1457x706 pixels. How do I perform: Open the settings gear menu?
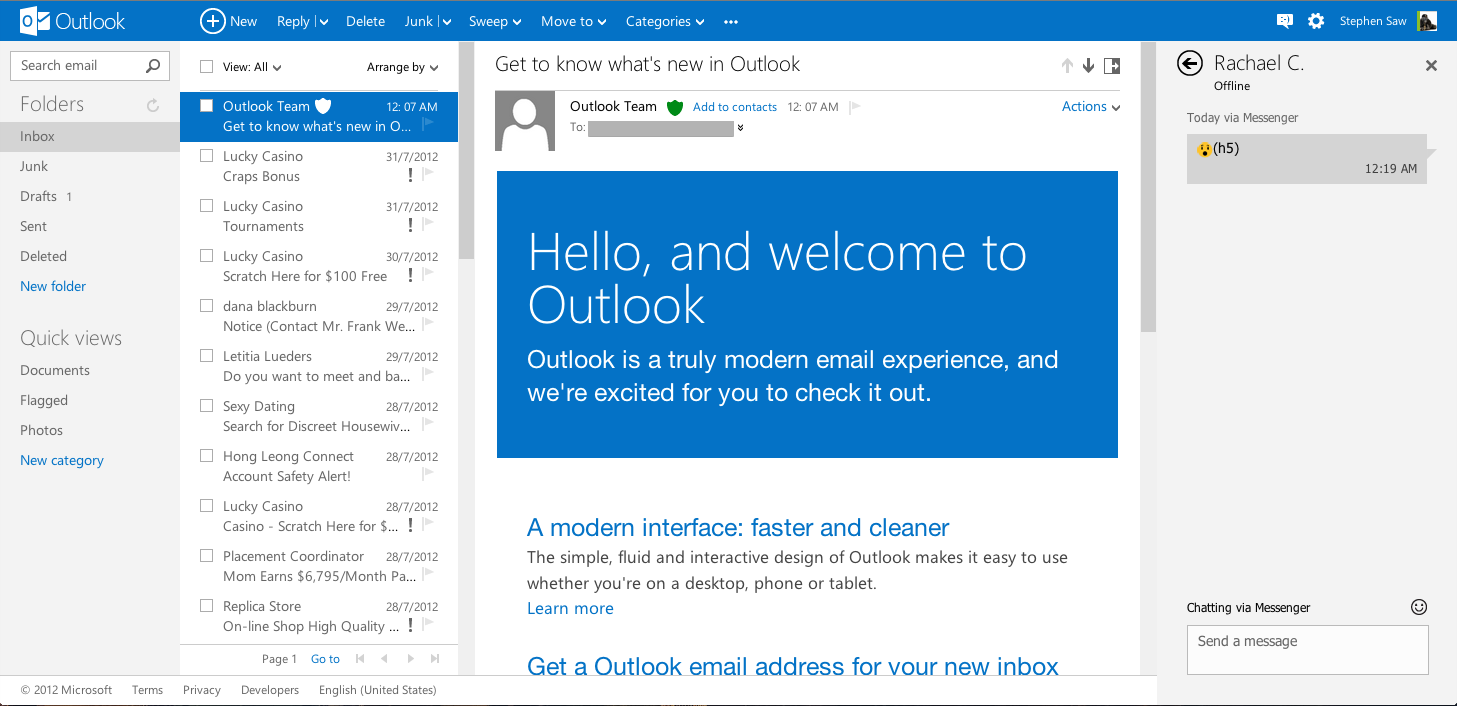(x=1316, y=21)
